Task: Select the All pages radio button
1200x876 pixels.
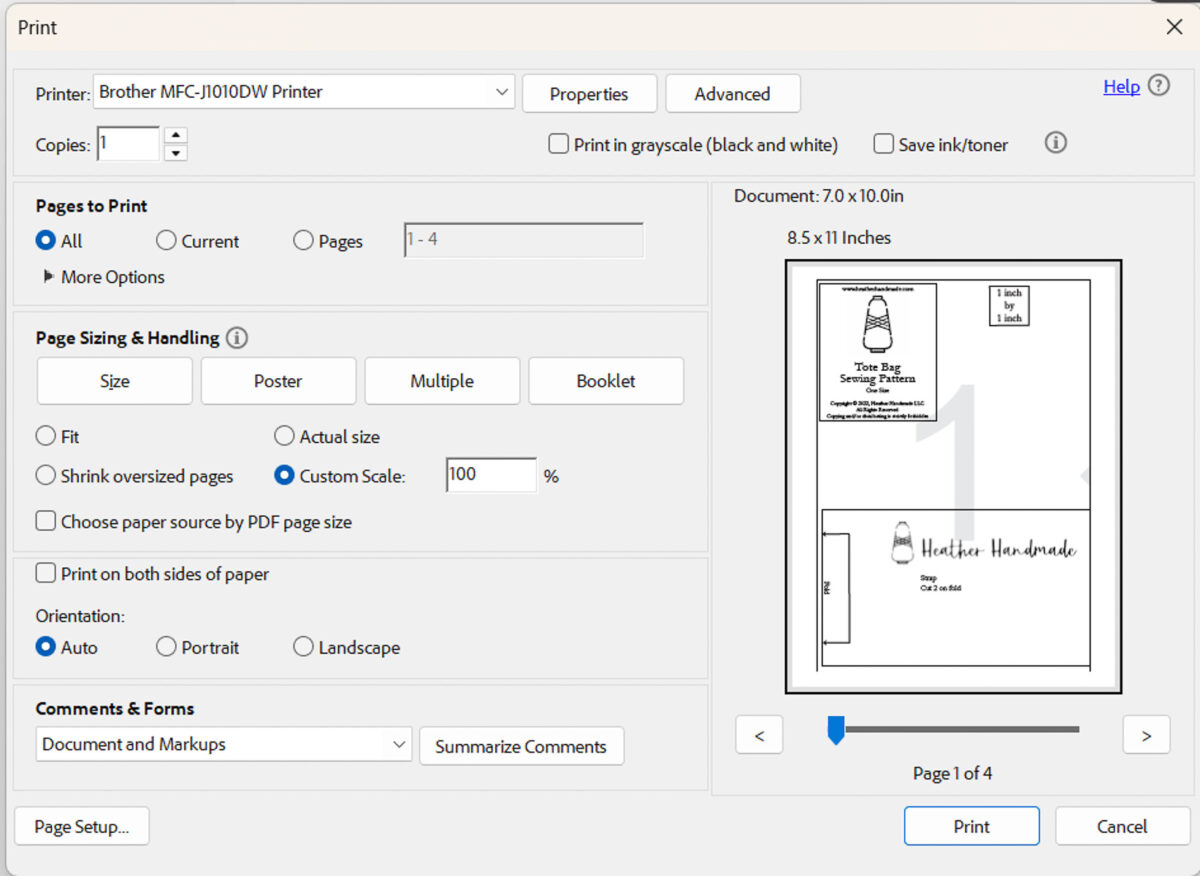Action: coord(45,241)
